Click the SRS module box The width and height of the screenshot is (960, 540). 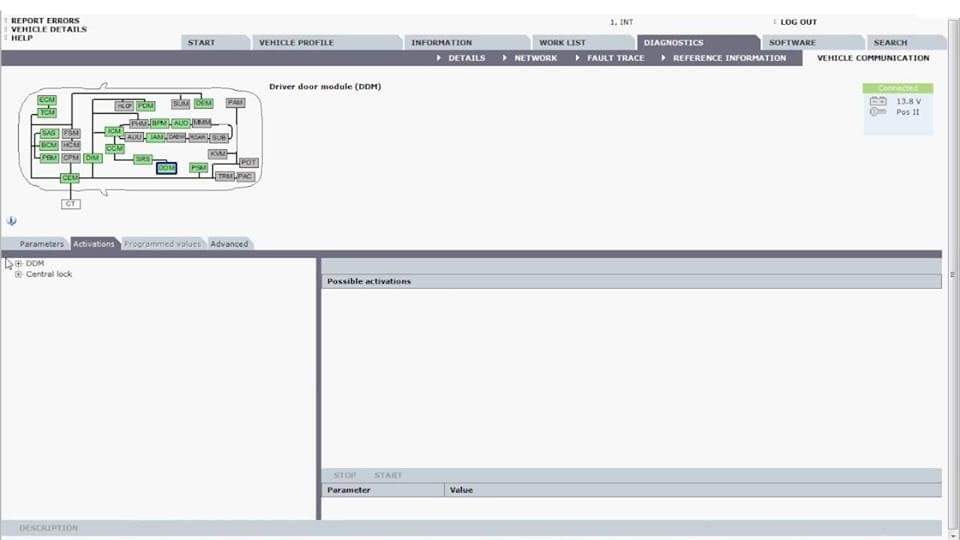click(x=143, y=159)
